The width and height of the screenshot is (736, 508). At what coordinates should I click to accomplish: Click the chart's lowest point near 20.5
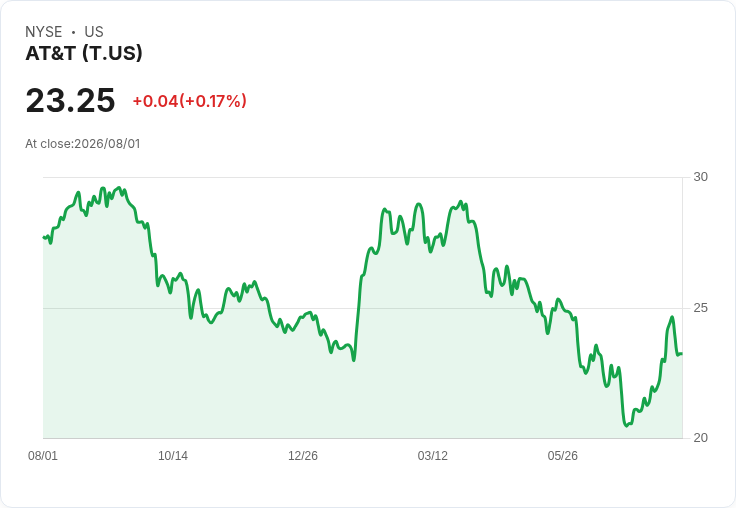pyautogui.click(x=627, y=425)
